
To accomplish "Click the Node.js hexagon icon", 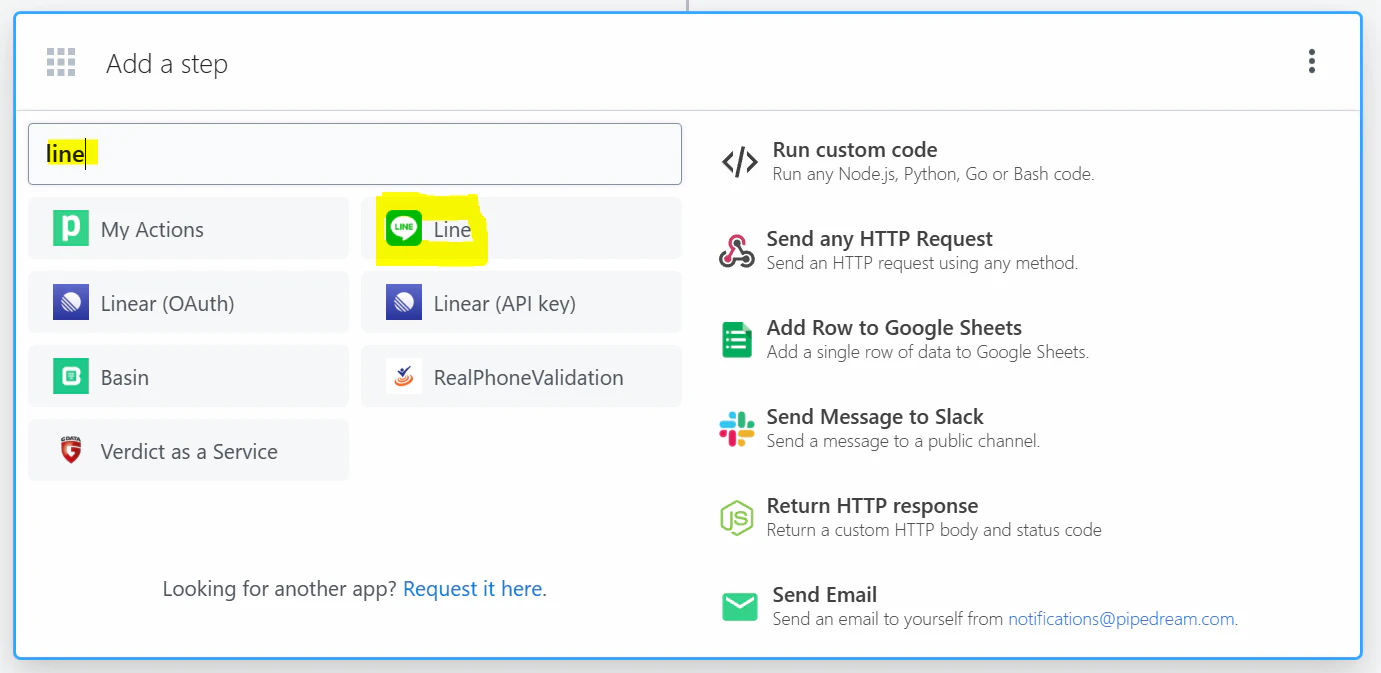I will click(737, 518).
